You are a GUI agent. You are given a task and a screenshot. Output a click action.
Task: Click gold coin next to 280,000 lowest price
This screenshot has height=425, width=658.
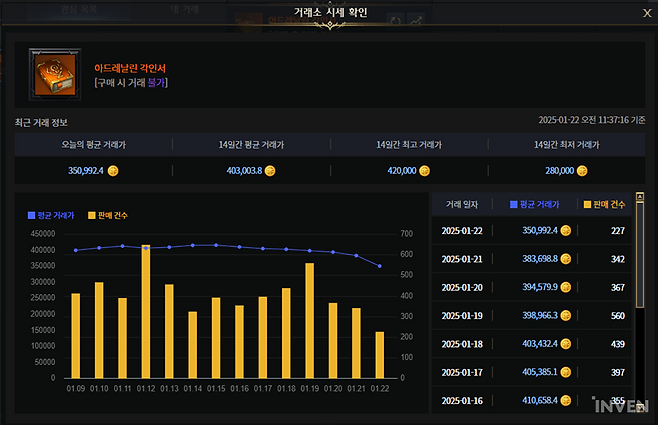[581, 171]
